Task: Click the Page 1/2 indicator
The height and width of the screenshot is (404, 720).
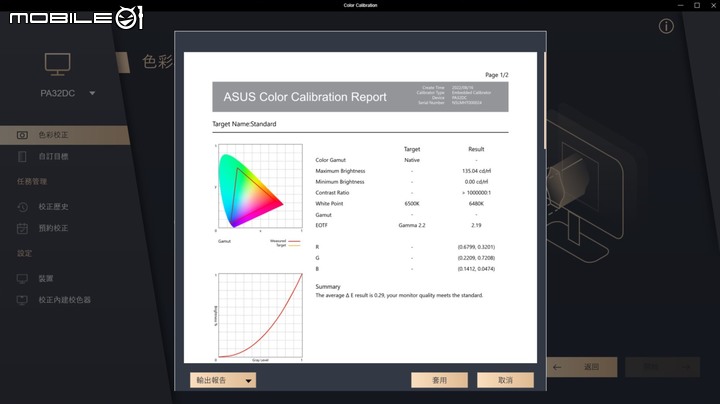Action: [x=497, y=75]
